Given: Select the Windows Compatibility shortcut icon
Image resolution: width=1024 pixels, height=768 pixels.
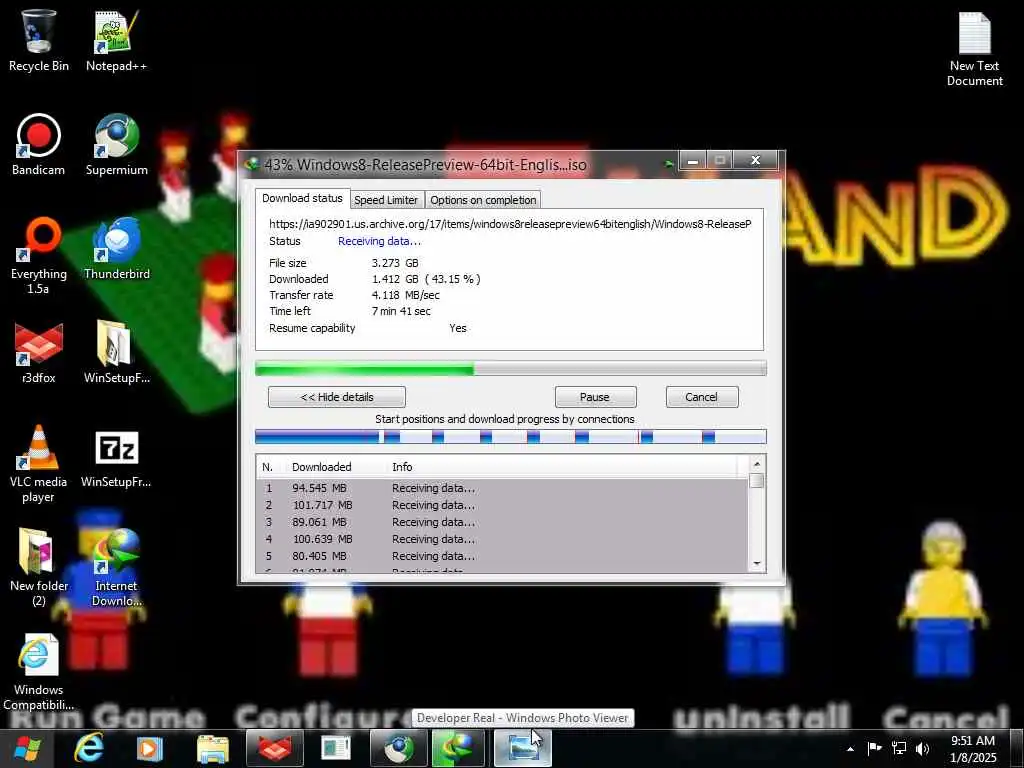Looking at the screenshot, I should click(39, 671).
